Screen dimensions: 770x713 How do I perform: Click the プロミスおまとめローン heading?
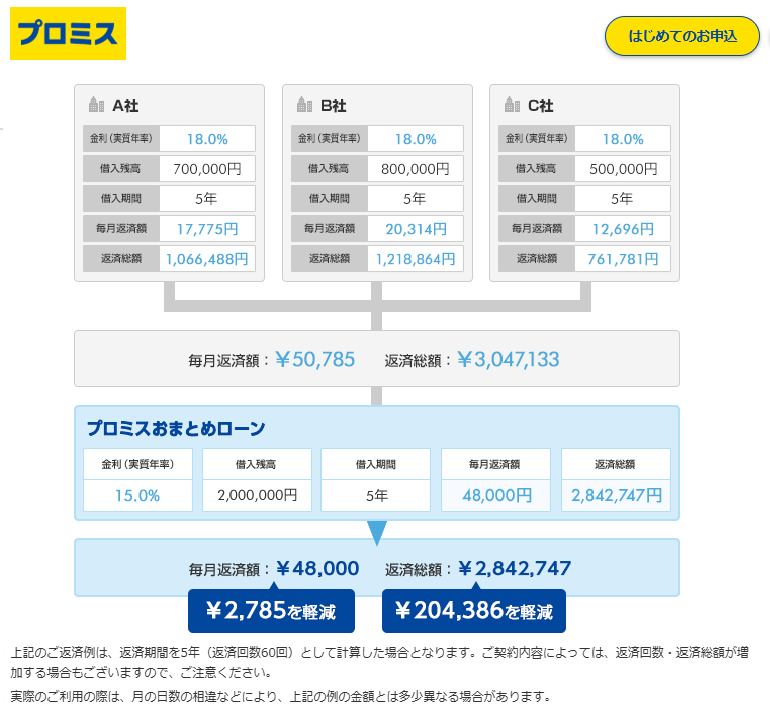click(x=176, y=429)
